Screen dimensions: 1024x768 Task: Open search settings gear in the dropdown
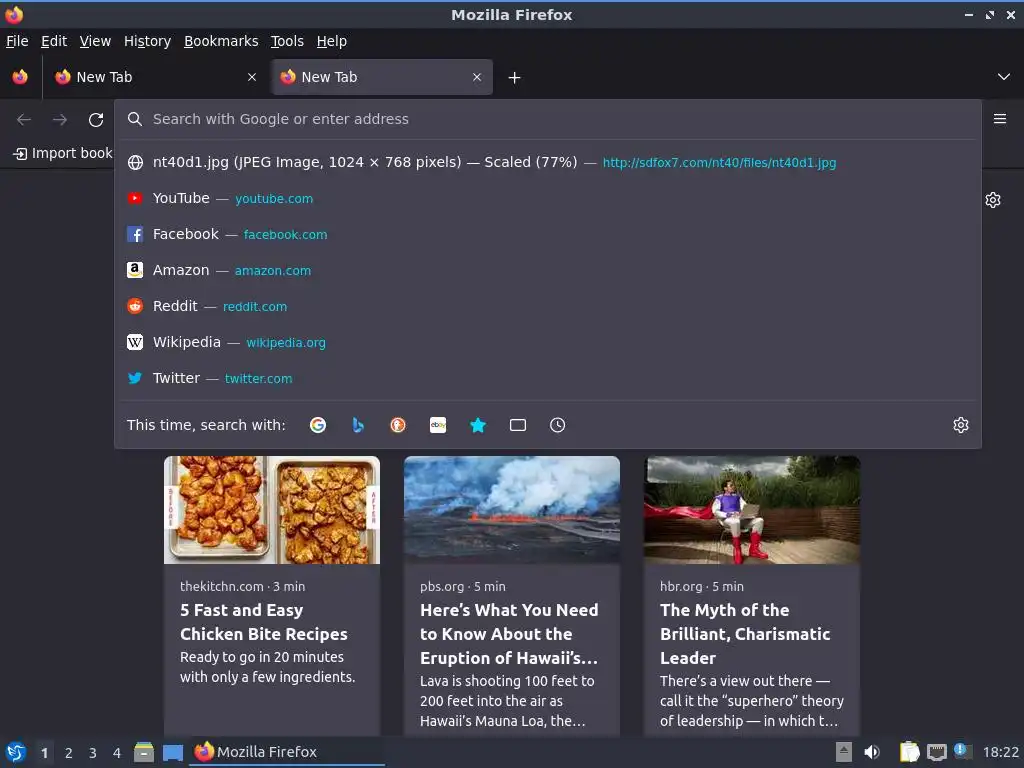pyautogui.click(x=961, y=425)
